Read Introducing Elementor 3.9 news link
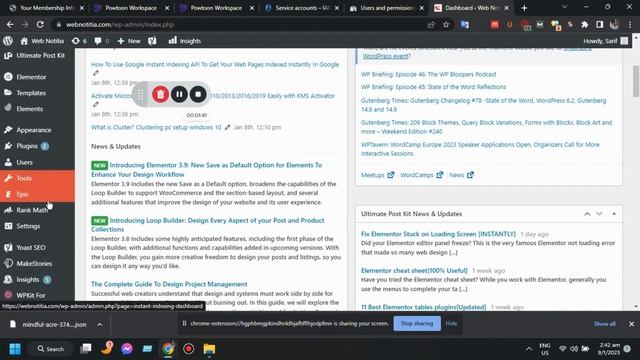The height and width of the screenshot is (360, 640). [207, 169]
